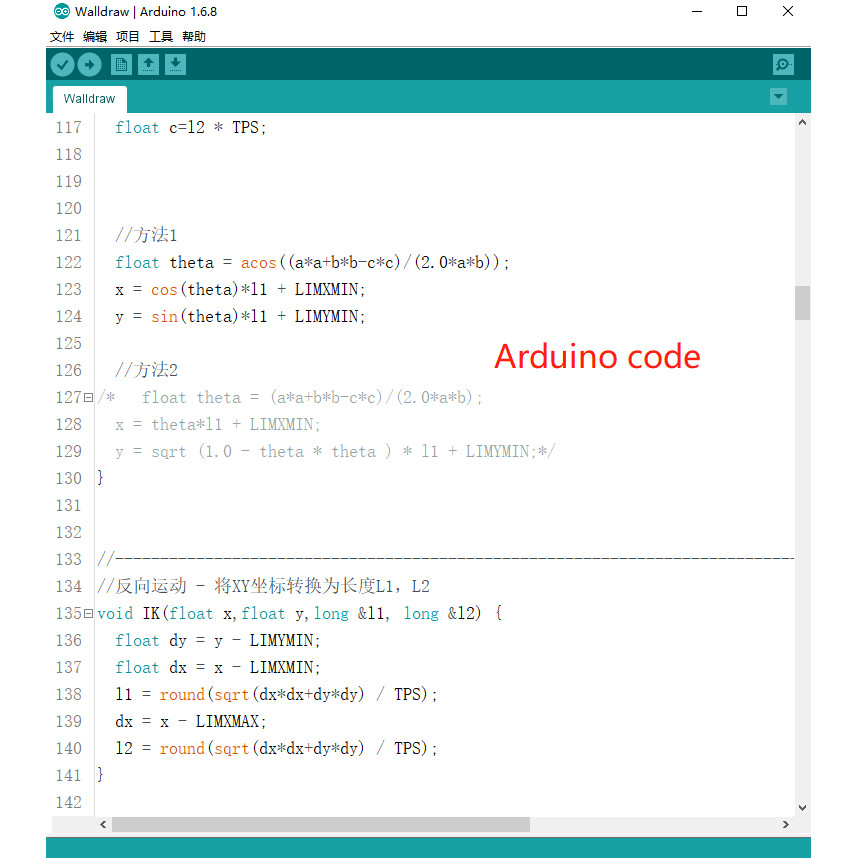Click the Save sketch down-arrow icon
The width and height of the screenshot is (858, 858).
click(175, 65)
